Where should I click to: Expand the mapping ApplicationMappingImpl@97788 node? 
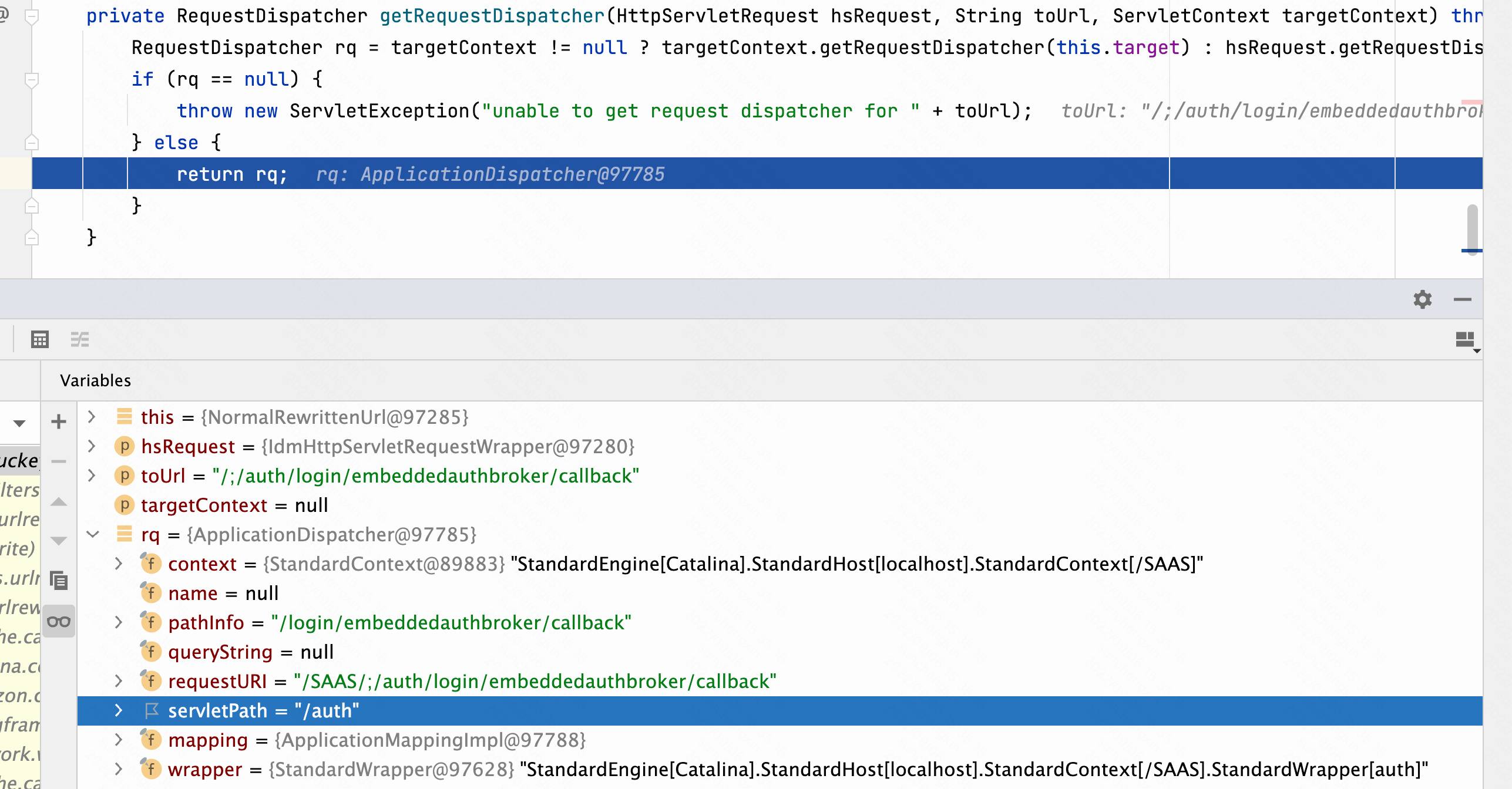click(119, 740)
